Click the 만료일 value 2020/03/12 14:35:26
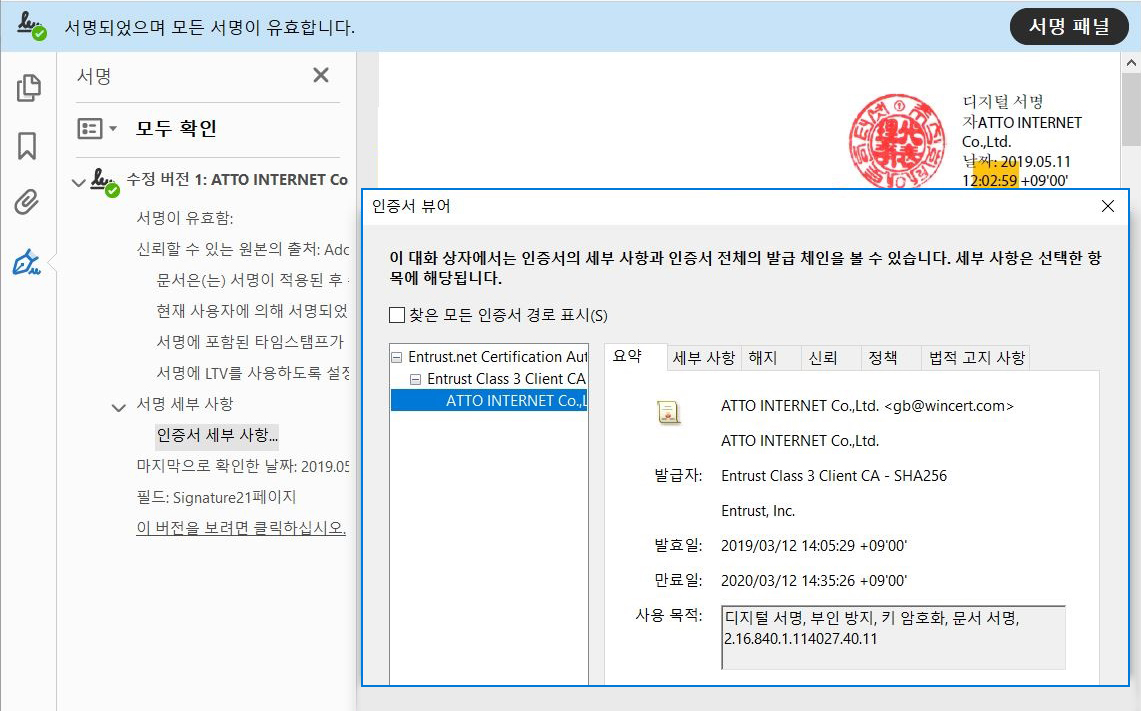The height and width of the screenshot is (711, 1141). tap(814, 581)
